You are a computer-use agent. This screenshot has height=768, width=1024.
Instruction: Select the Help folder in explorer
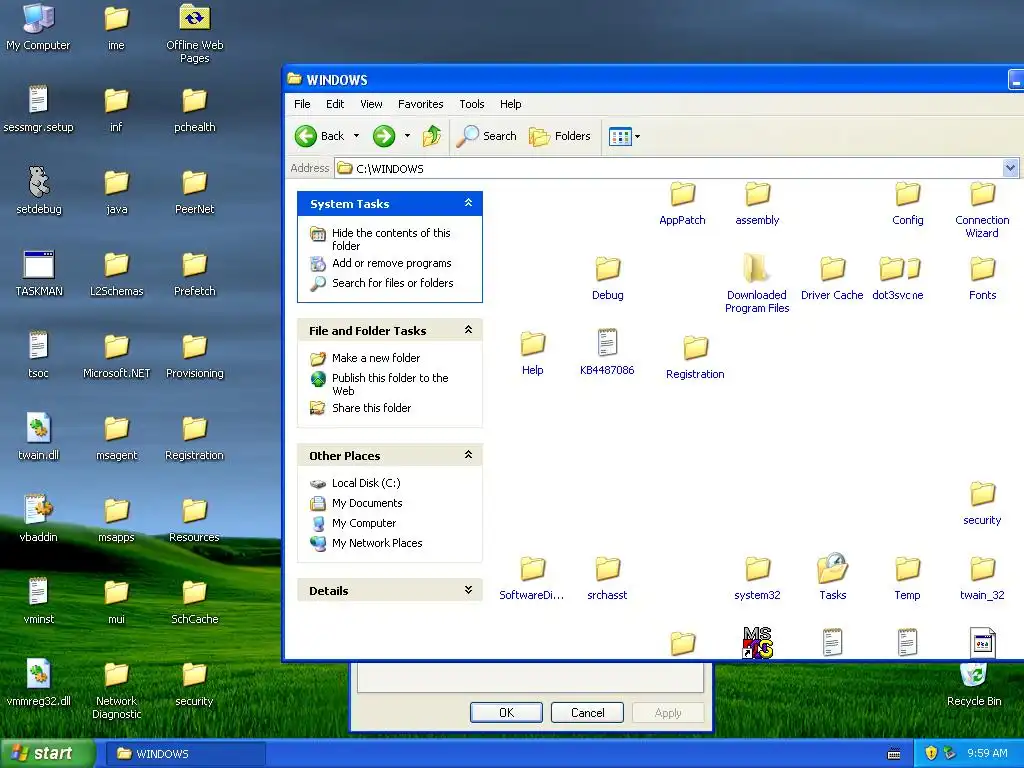coord(533,354)
